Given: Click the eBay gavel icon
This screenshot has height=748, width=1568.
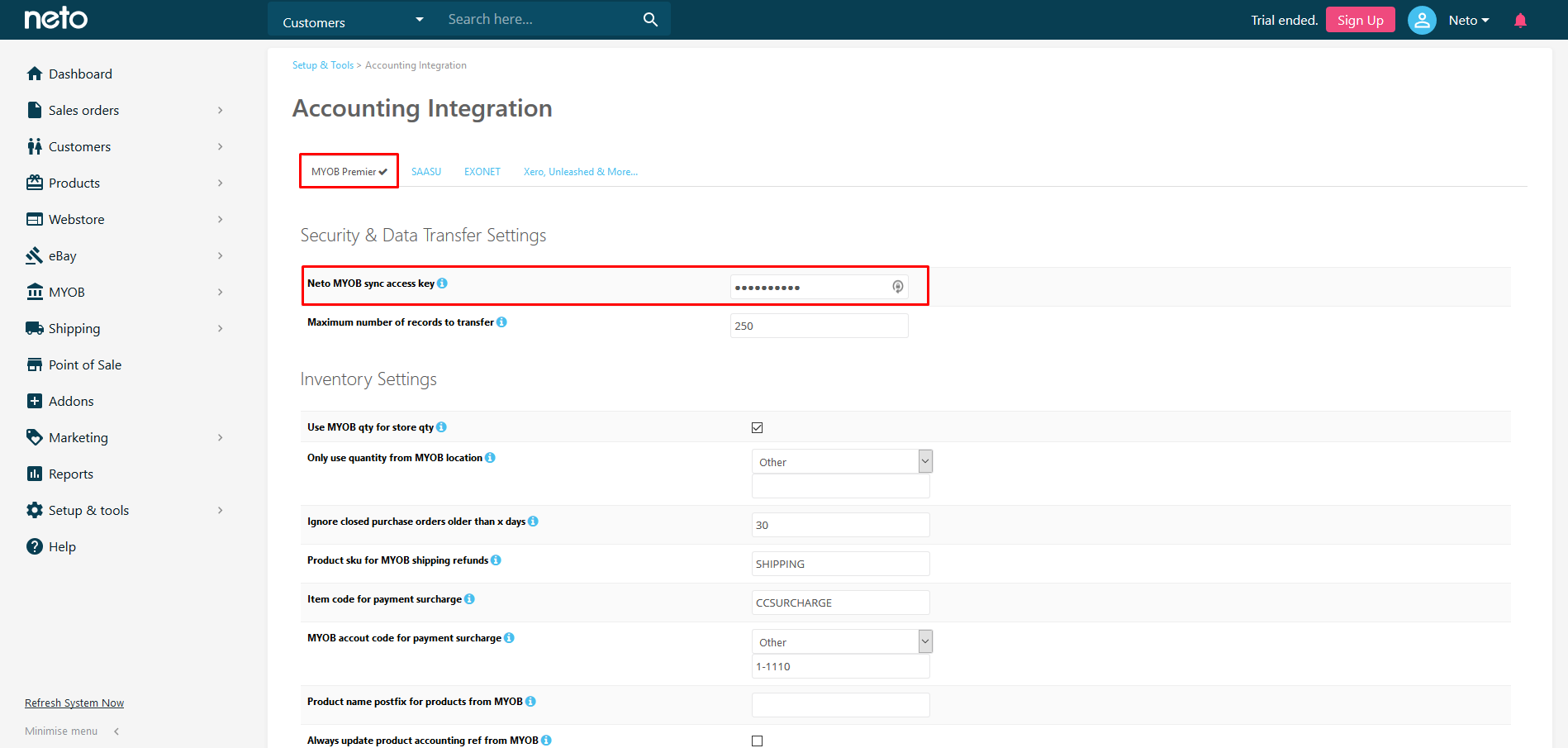Looking at the screenshot, I should (34, 255).
